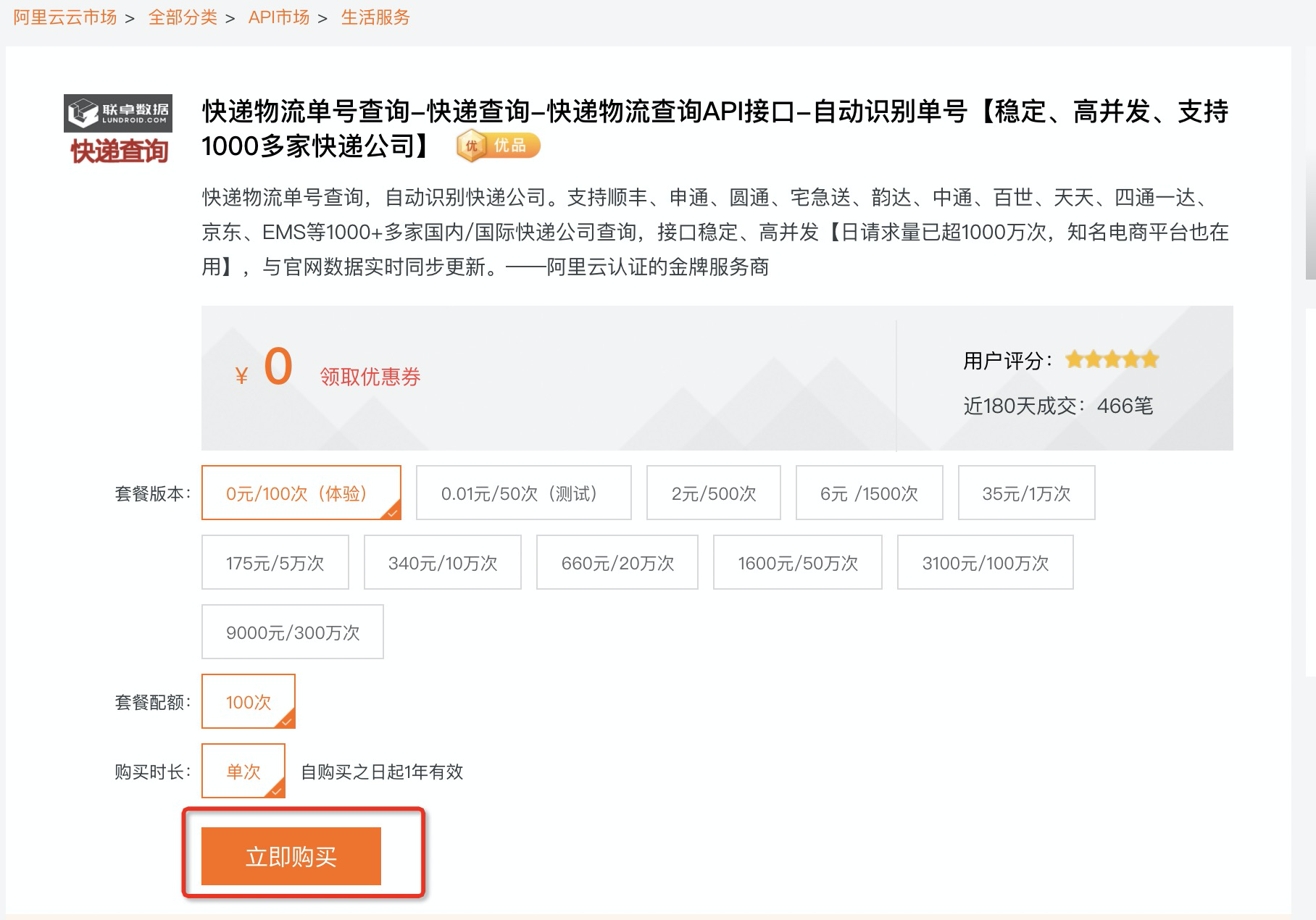Select the 660元/20万次 package
Screen dimensions: 1316x920
click(x=617, y=562)
